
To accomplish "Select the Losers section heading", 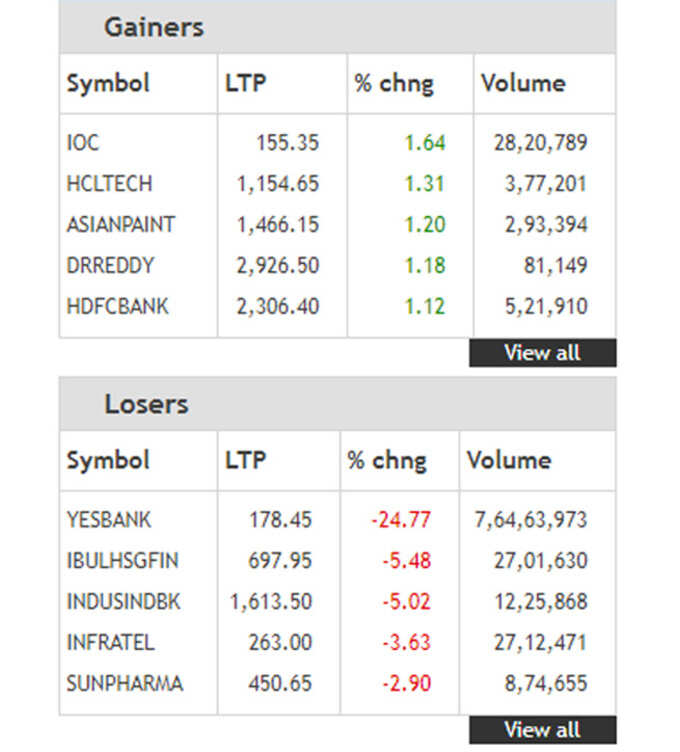I will [146, 404].
